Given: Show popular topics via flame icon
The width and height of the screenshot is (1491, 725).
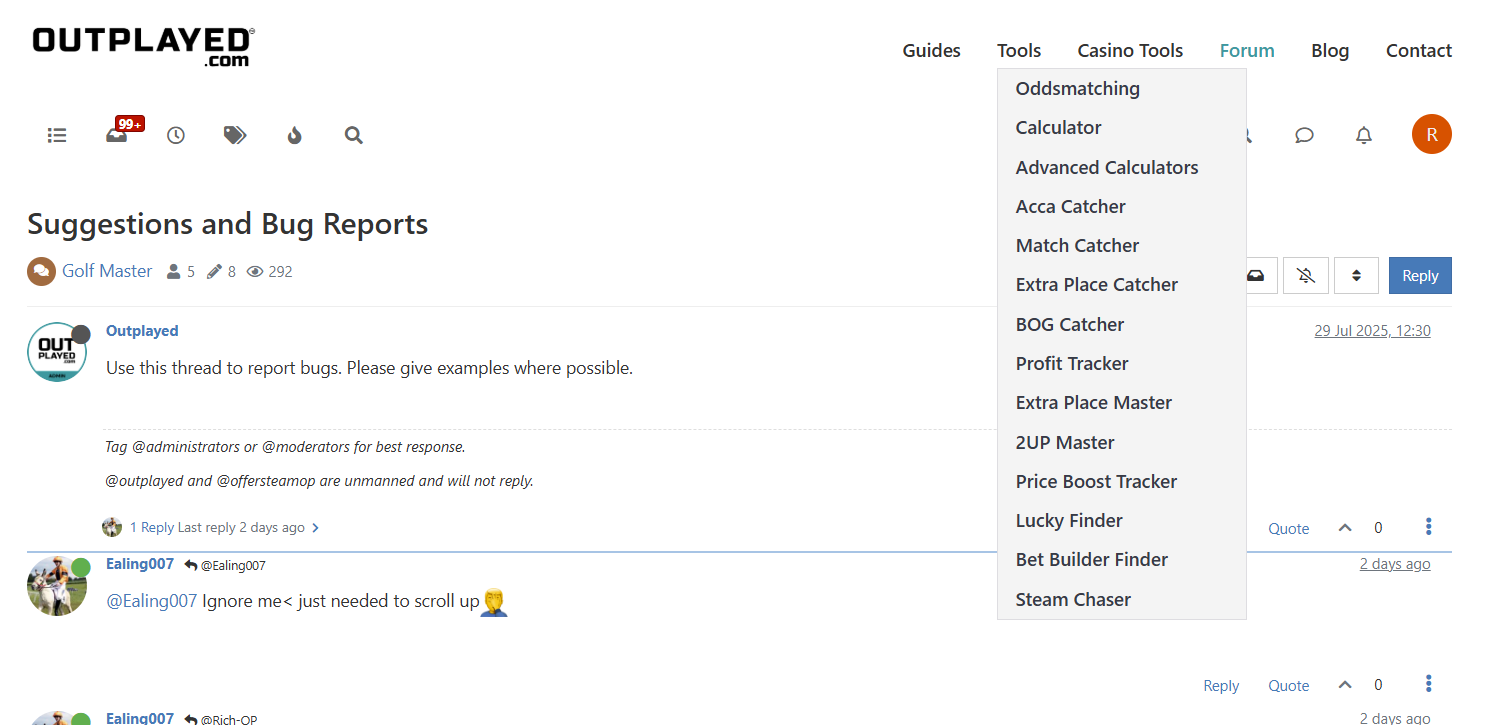Looking at the screenshot, I should [x=294, y=135].
